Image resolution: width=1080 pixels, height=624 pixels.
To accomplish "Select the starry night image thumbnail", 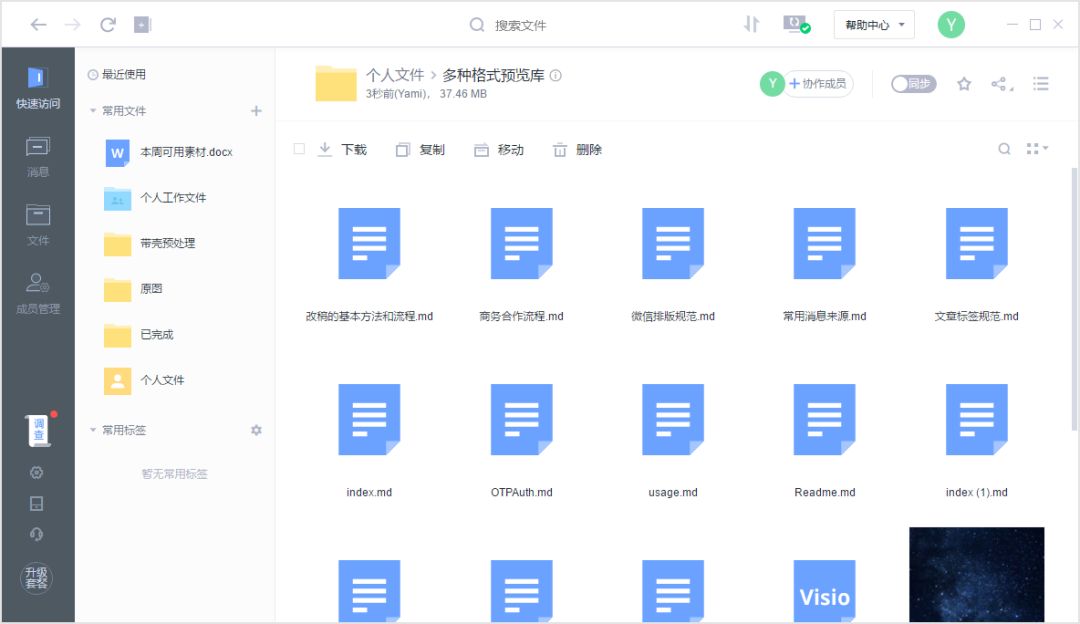I will click(977, 575).
